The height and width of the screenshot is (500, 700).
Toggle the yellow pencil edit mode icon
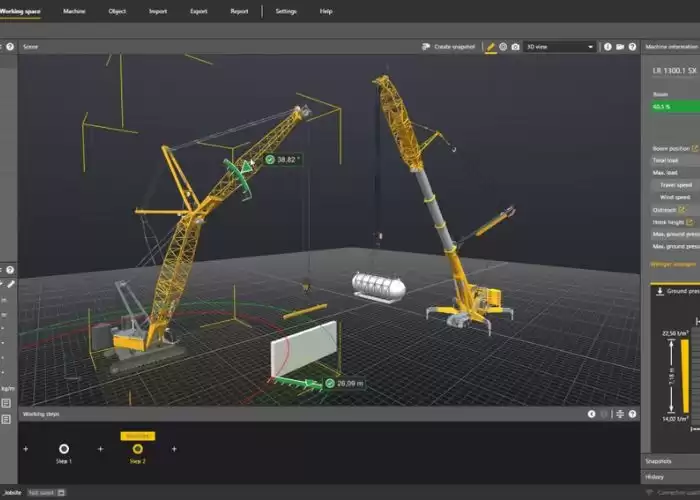click(491, 47)
